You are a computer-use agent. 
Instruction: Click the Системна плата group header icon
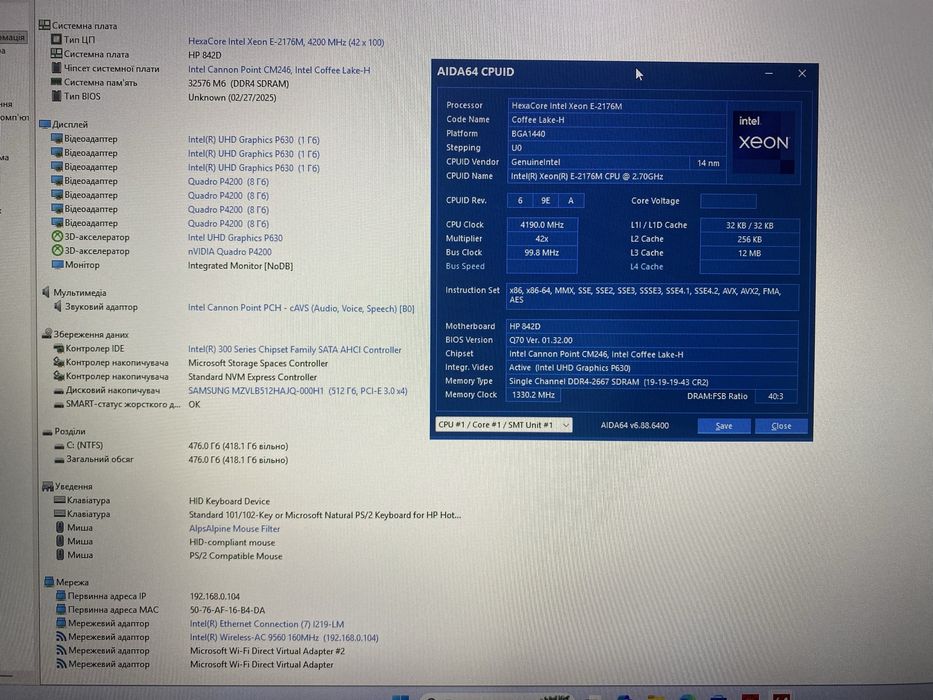[44, 25]
